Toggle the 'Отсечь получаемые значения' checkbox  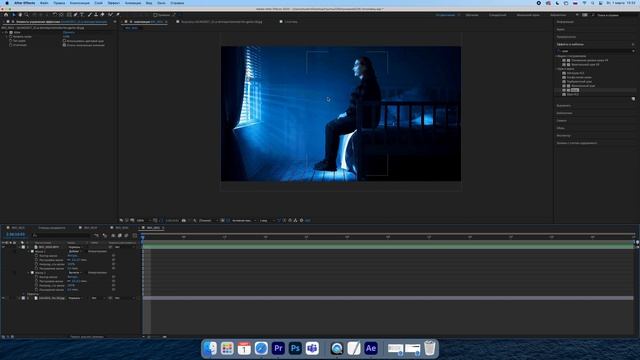(64, 45)
